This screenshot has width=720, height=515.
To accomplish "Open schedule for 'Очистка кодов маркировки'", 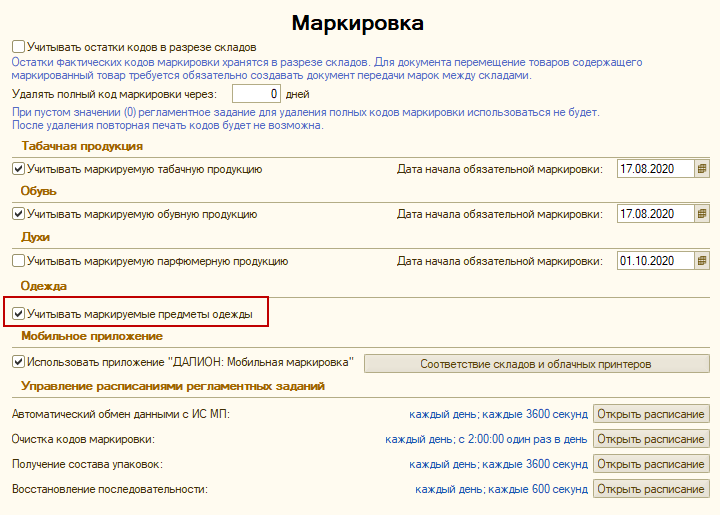I will (x=651, y=439).
